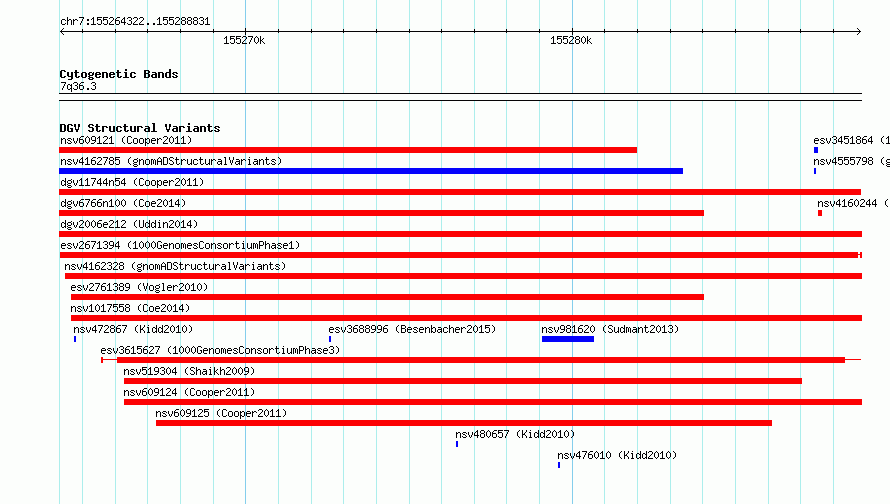Click the left arrowhead on the ruler
This screenshot has width=890, height=504.
[x=62, y=31]
